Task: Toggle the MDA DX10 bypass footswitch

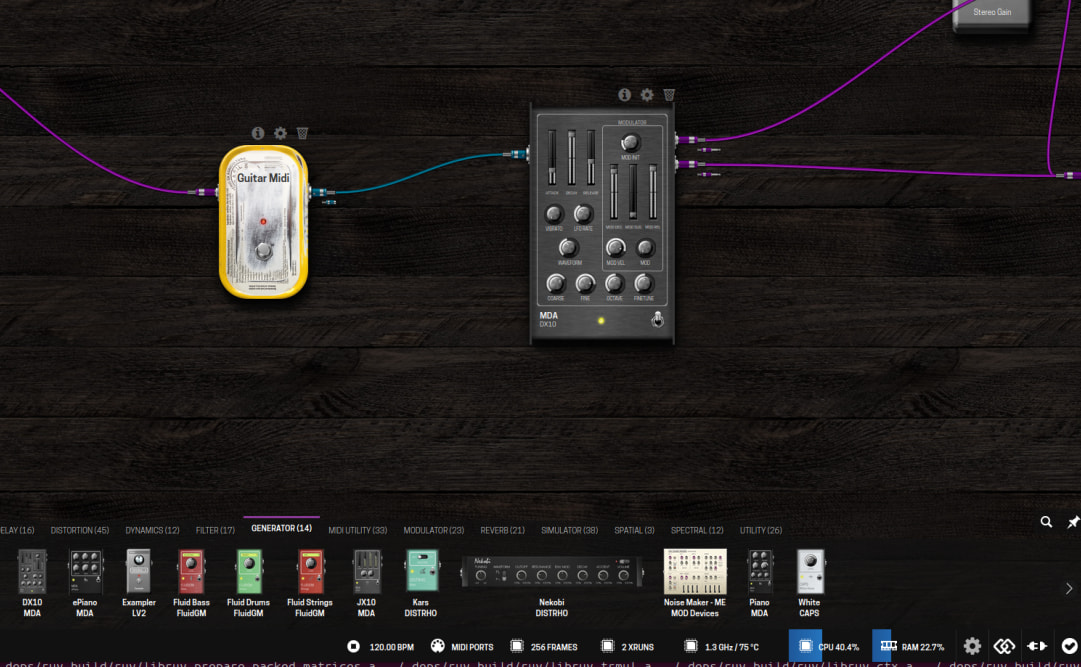Action: point(658,319)
